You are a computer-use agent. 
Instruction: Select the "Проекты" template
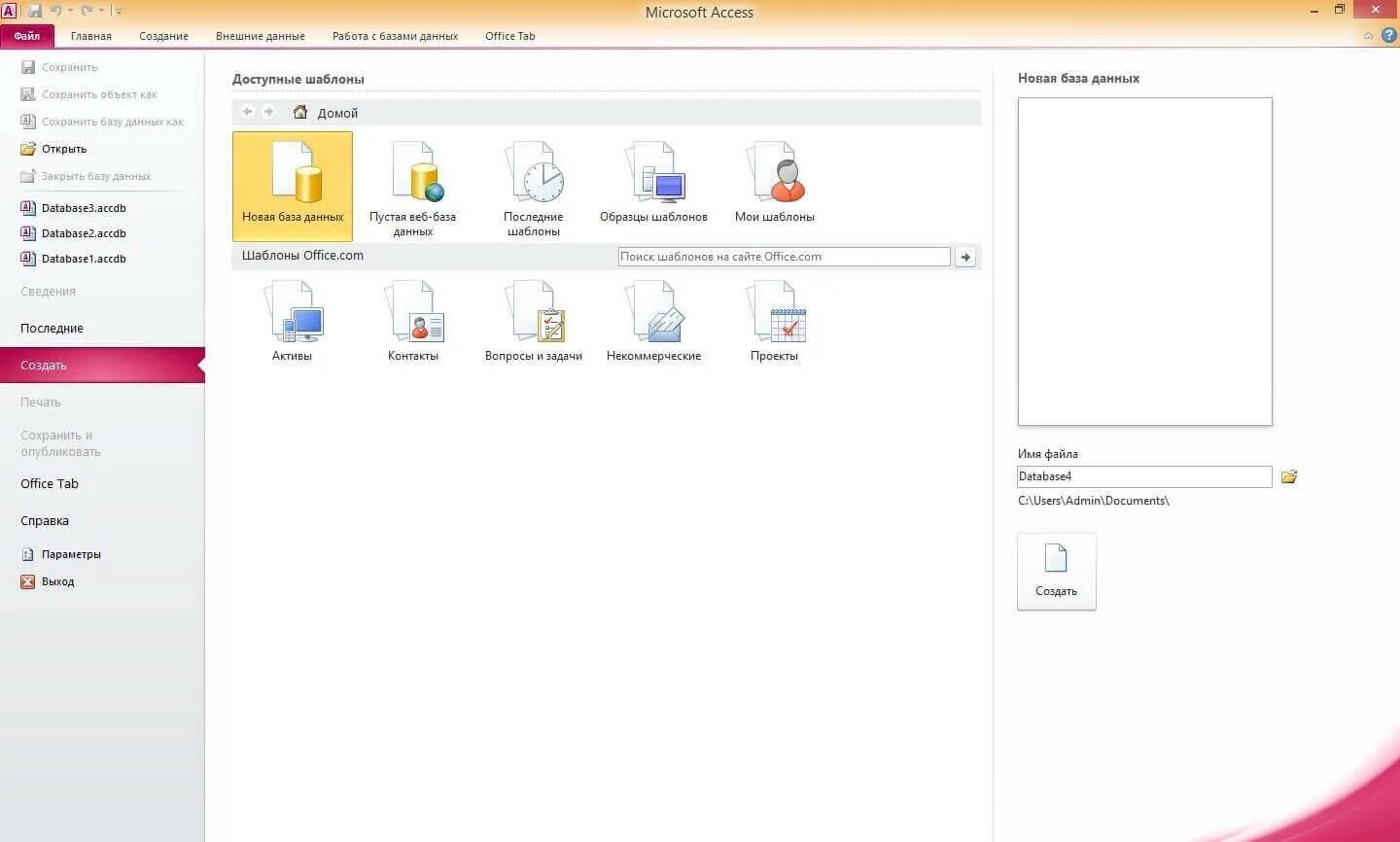coord(774,321)
